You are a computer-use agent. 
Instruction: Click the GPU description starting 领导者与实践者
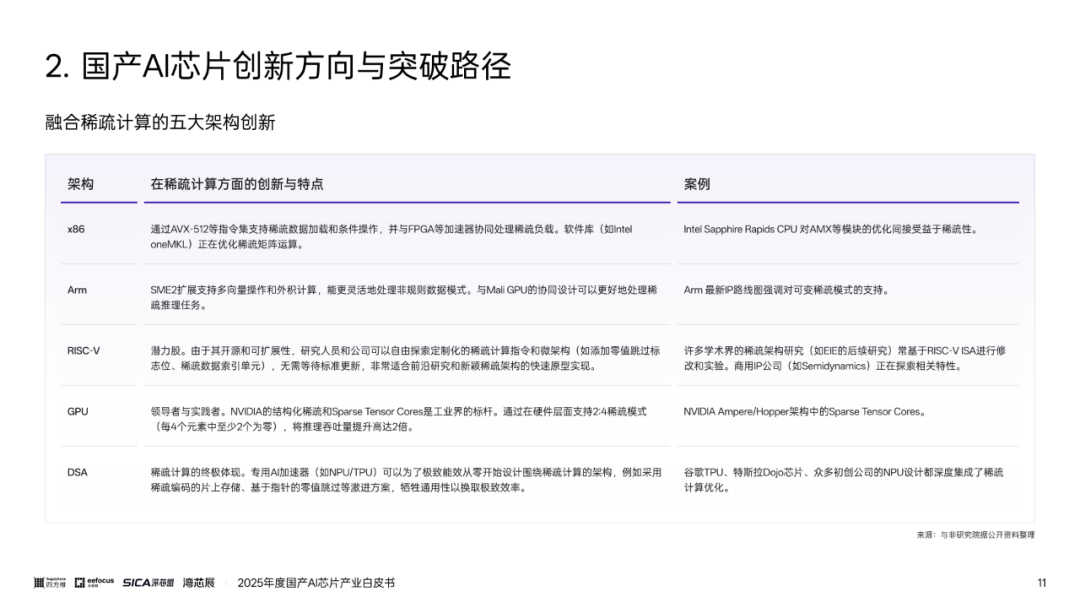(398, 419)
